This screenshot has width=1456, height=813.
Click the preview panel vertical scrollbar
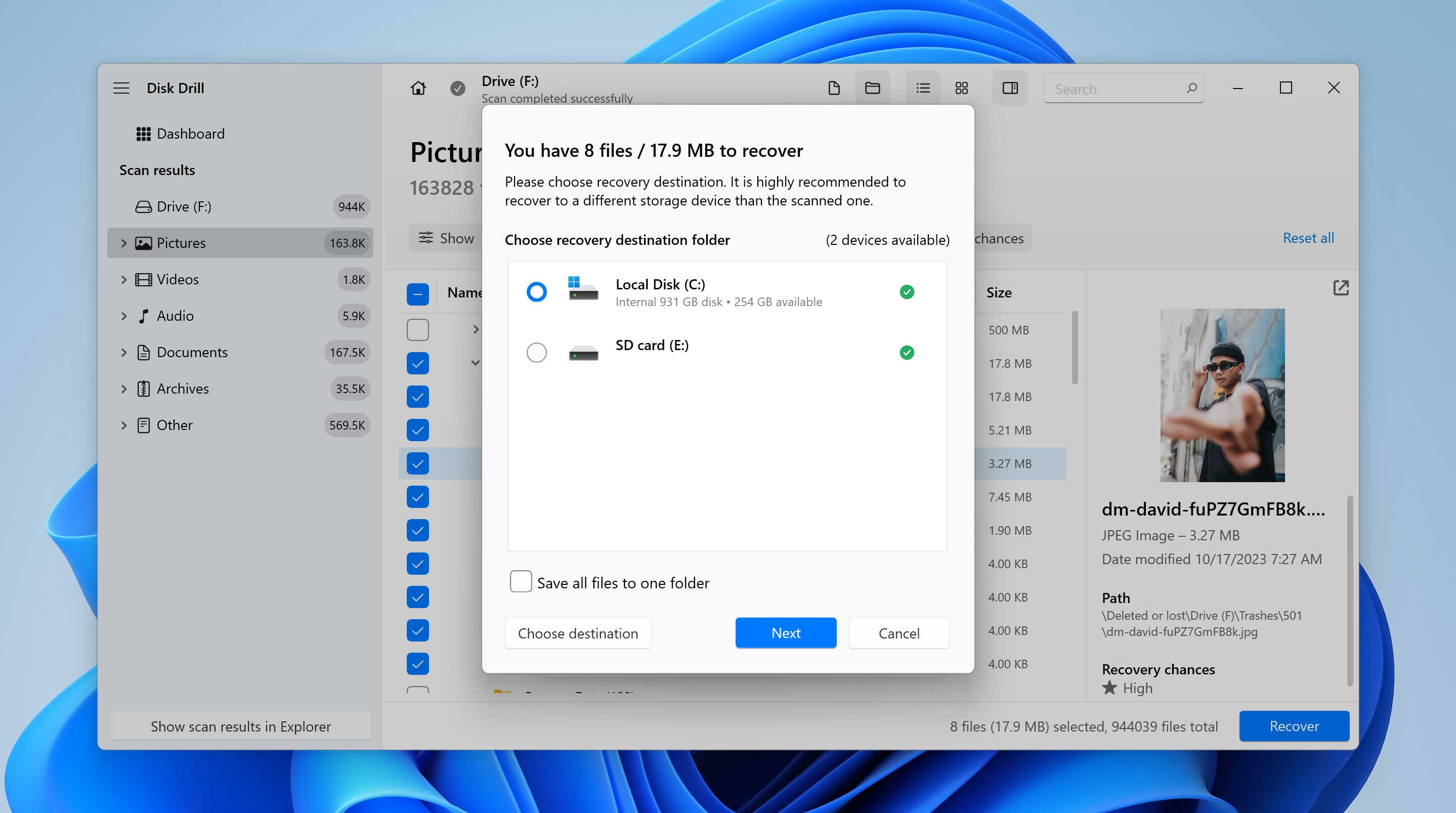click(1350, 591)
